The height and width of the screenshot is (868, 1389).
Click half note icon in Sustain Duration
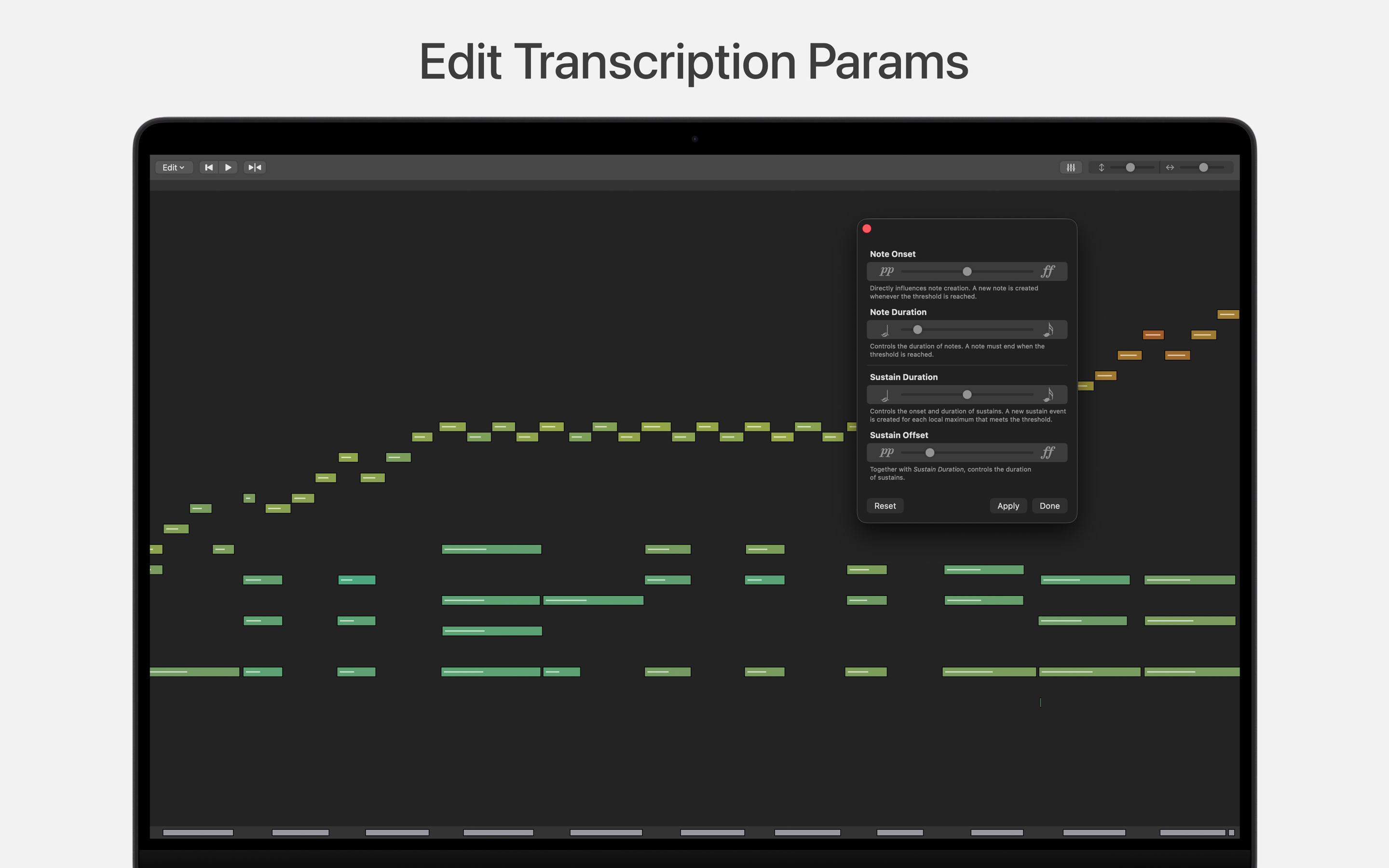(x=885, y=395)
